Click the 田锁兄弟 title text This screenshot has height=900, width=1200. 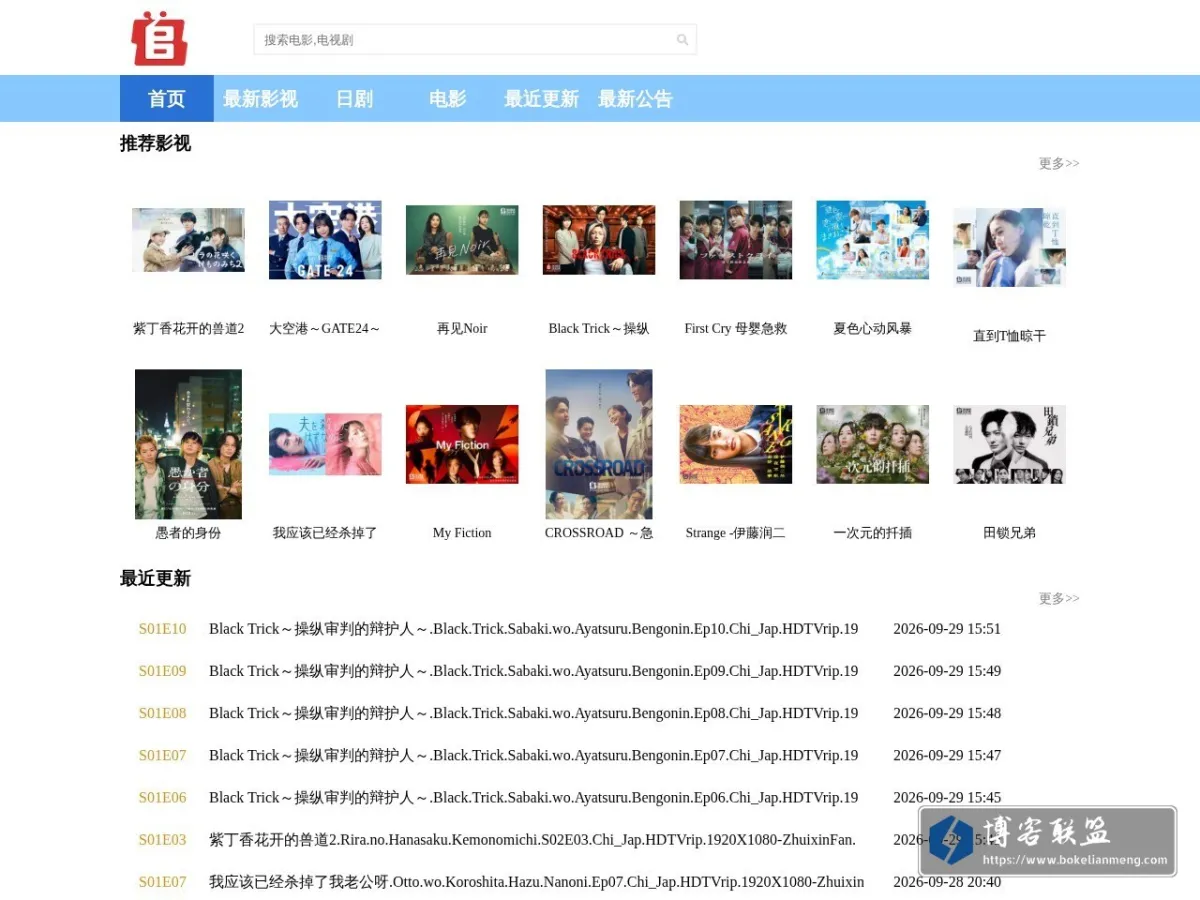pos(1010,533)
